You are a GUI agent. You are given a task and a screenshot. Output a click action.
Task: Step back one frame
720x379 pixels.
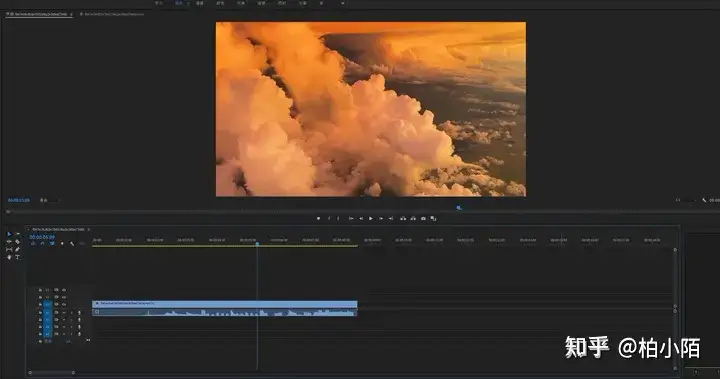(x=361, y=219)
